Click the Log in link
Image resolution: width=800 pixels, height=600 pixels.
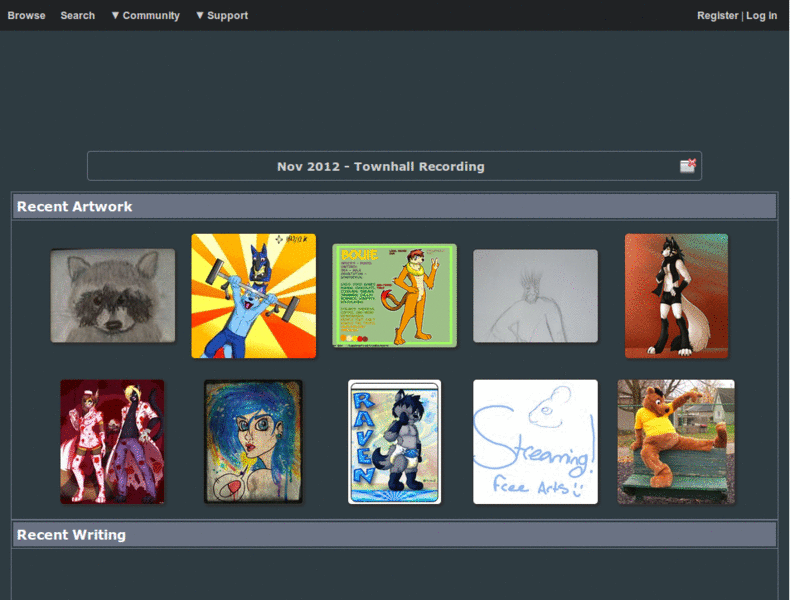762,15
